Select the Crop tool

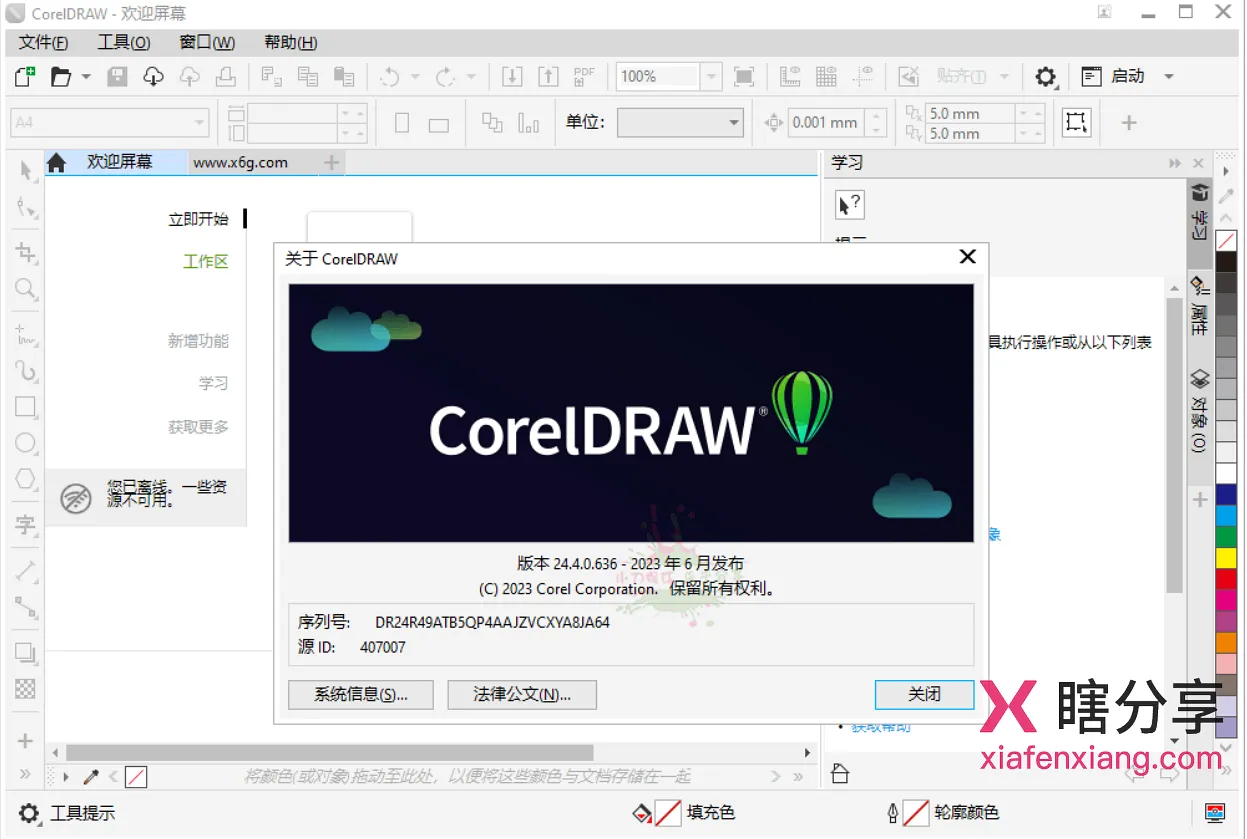(26, 253)
